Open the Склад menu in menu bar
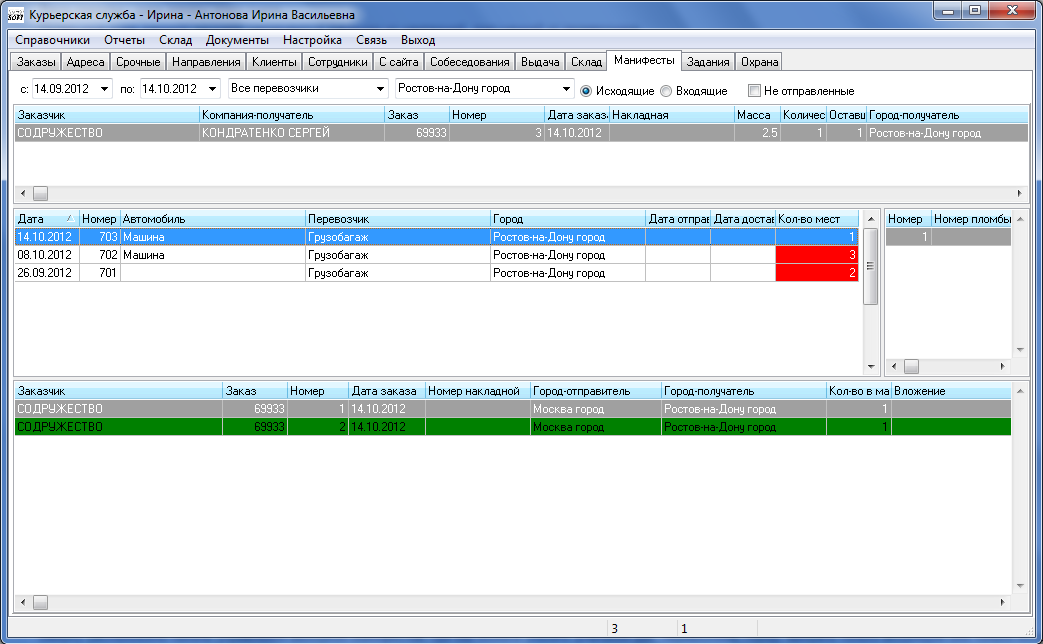The width and height of the screenshot is (1043, 644). click(x=176, y=40)
